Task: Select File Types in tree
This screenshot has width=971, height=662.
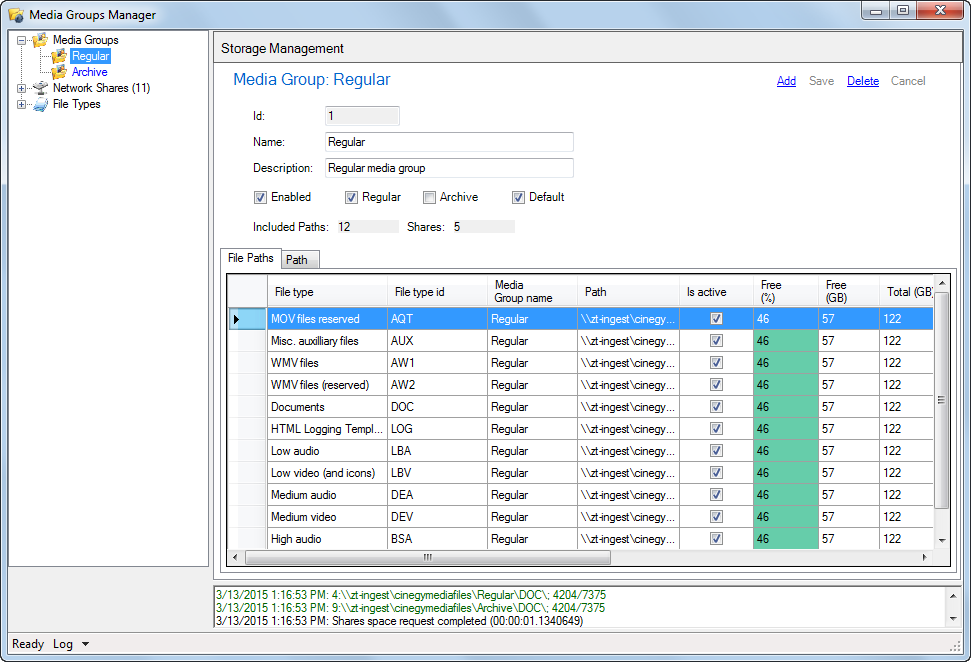Action: [x=77, y=104]
